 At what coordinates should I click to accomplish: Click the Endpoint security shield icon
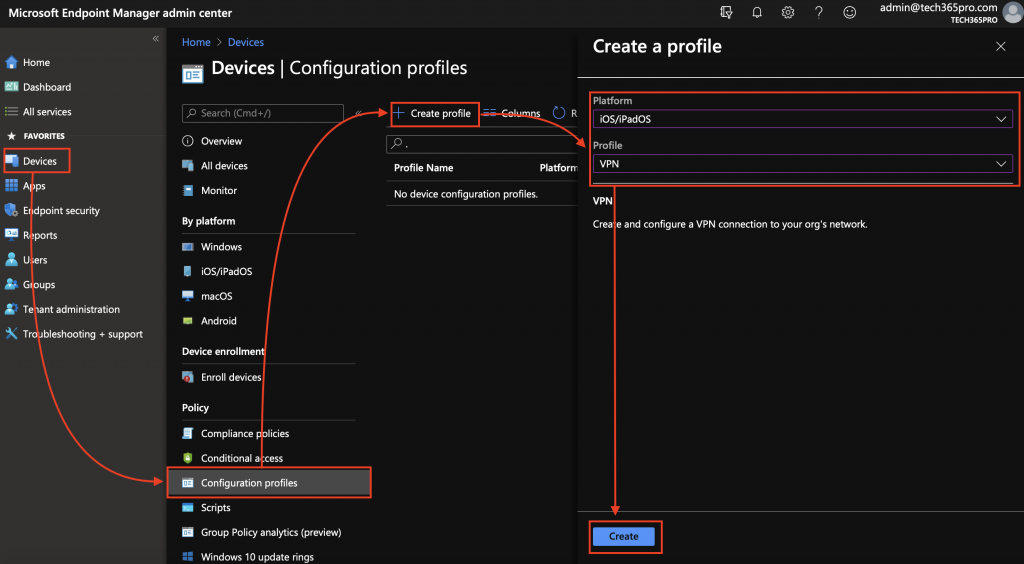tap(12, 211)
